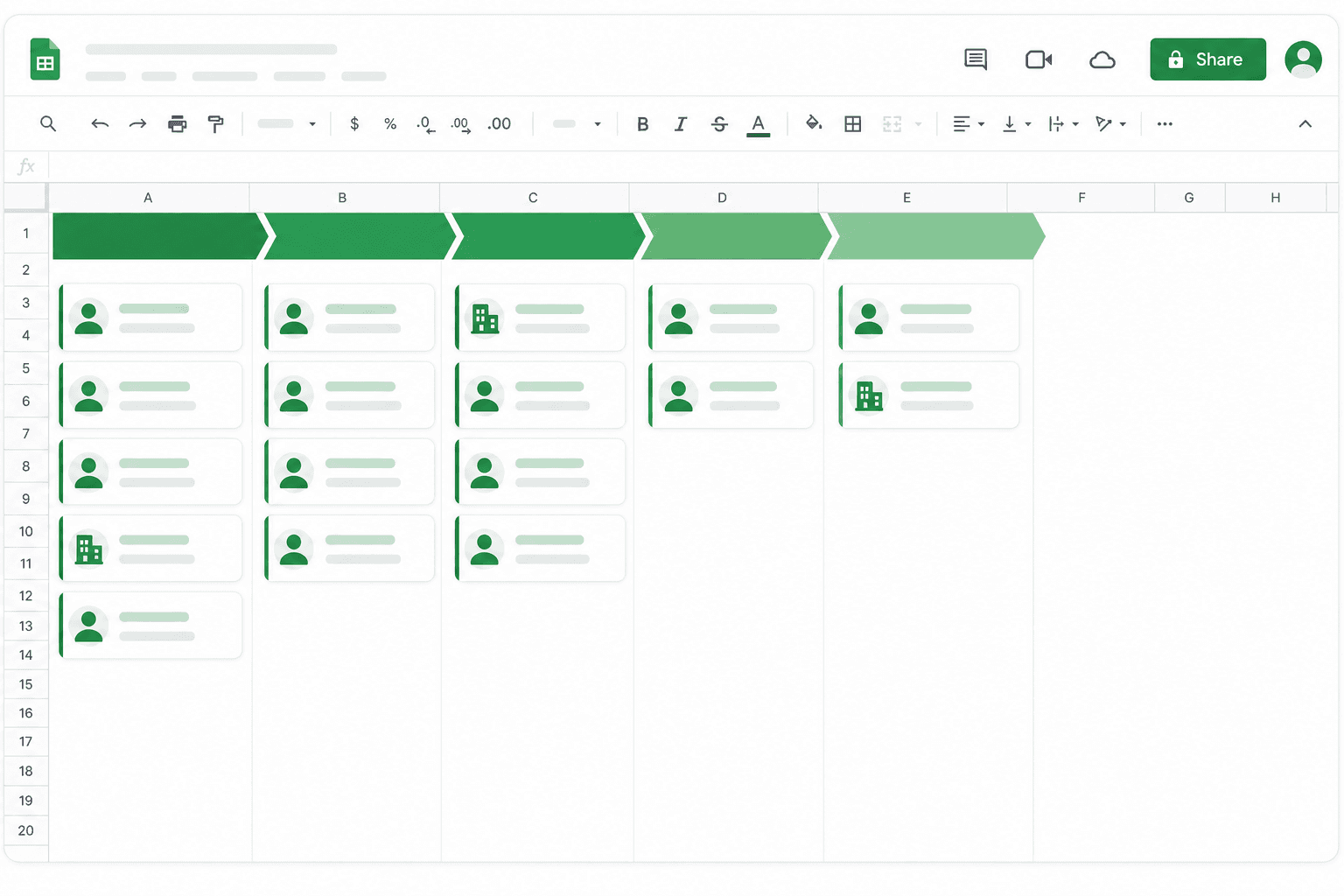1344x896 pixels.
Task: Open the comments history icon
Action: point(976,59)
